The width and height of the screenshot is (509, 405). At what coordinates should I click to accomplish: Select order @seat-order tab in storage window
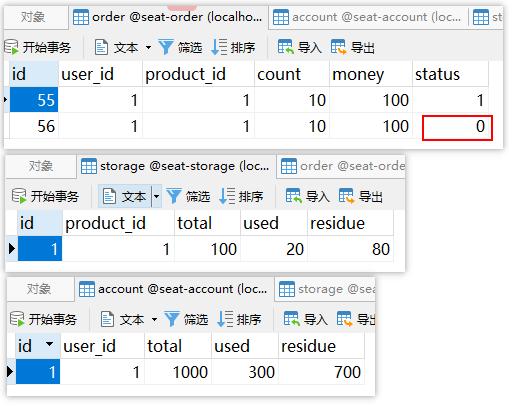[341, 166]
